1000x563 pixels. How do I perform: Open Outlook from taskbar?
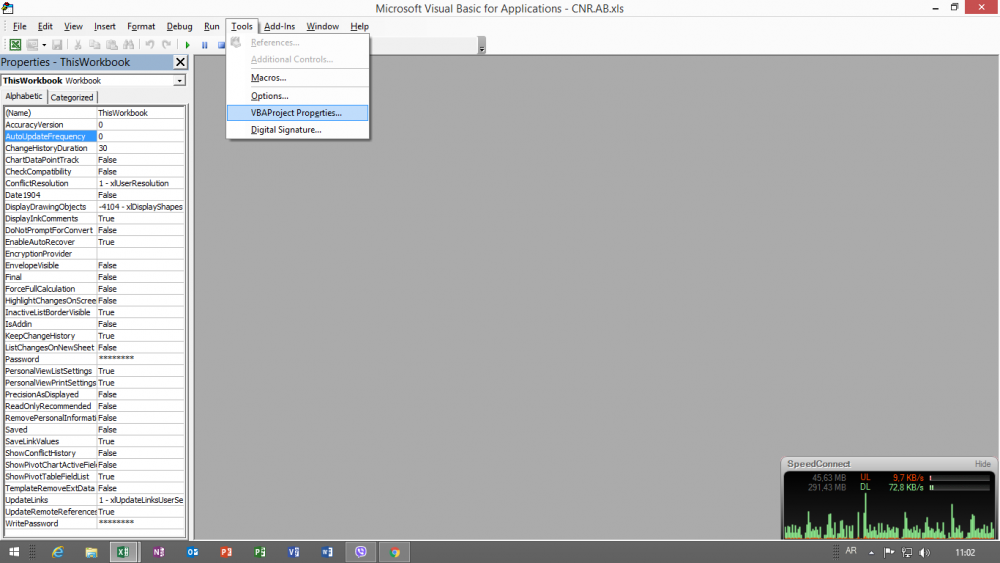[192, 552]
